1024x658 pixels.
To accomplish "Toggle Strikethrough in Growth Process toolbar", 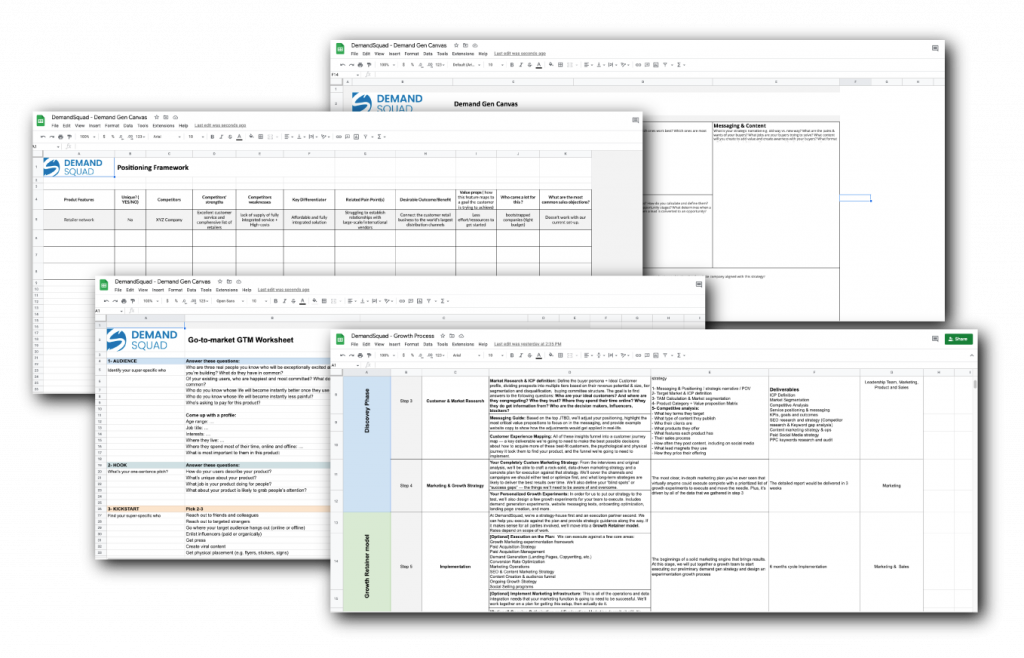I will coord(530,355).
